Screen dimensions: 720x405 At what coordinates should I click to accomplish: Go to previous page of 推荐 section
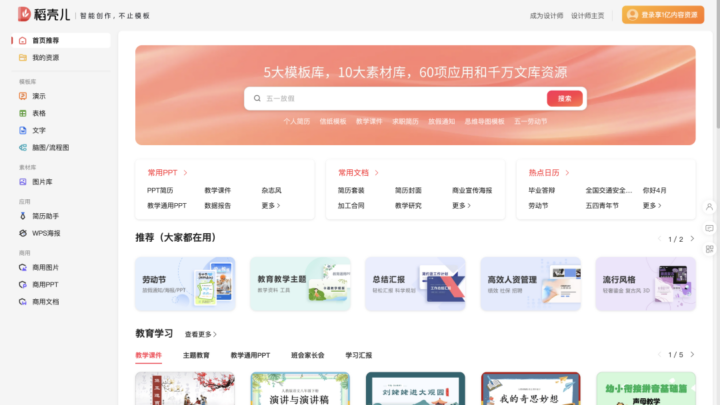pos(659,239)
